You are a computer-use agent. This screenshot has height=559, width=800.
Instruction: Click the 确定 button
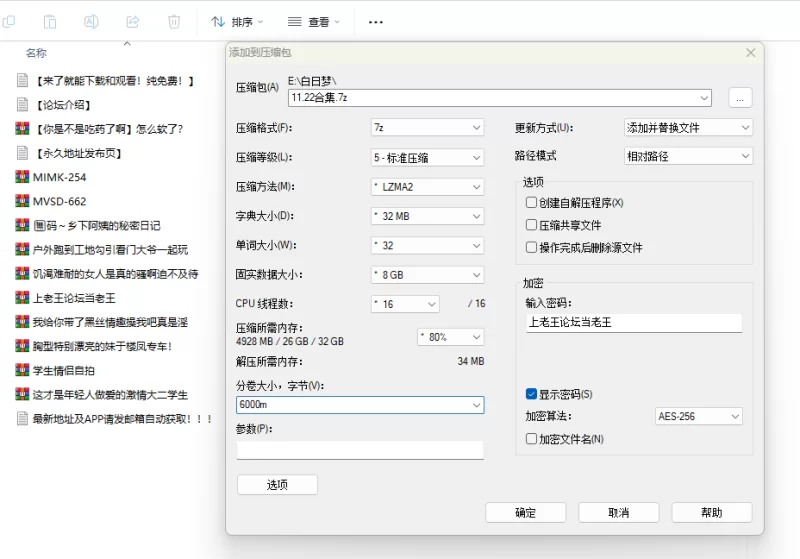coord(525,512)
